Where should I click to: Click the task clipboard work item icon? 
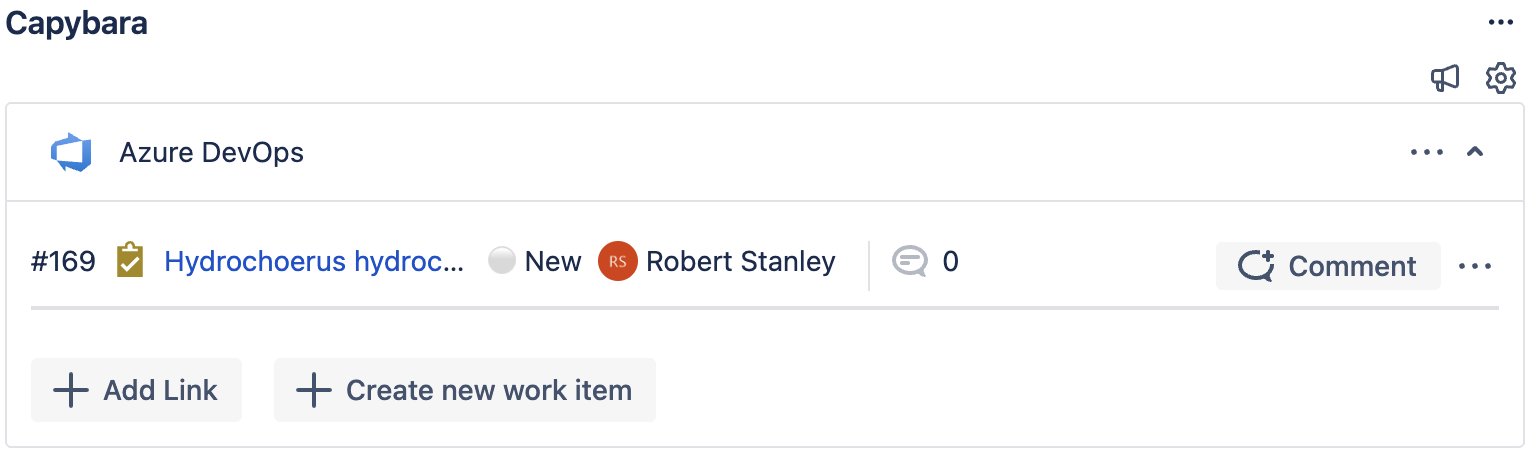129,261
